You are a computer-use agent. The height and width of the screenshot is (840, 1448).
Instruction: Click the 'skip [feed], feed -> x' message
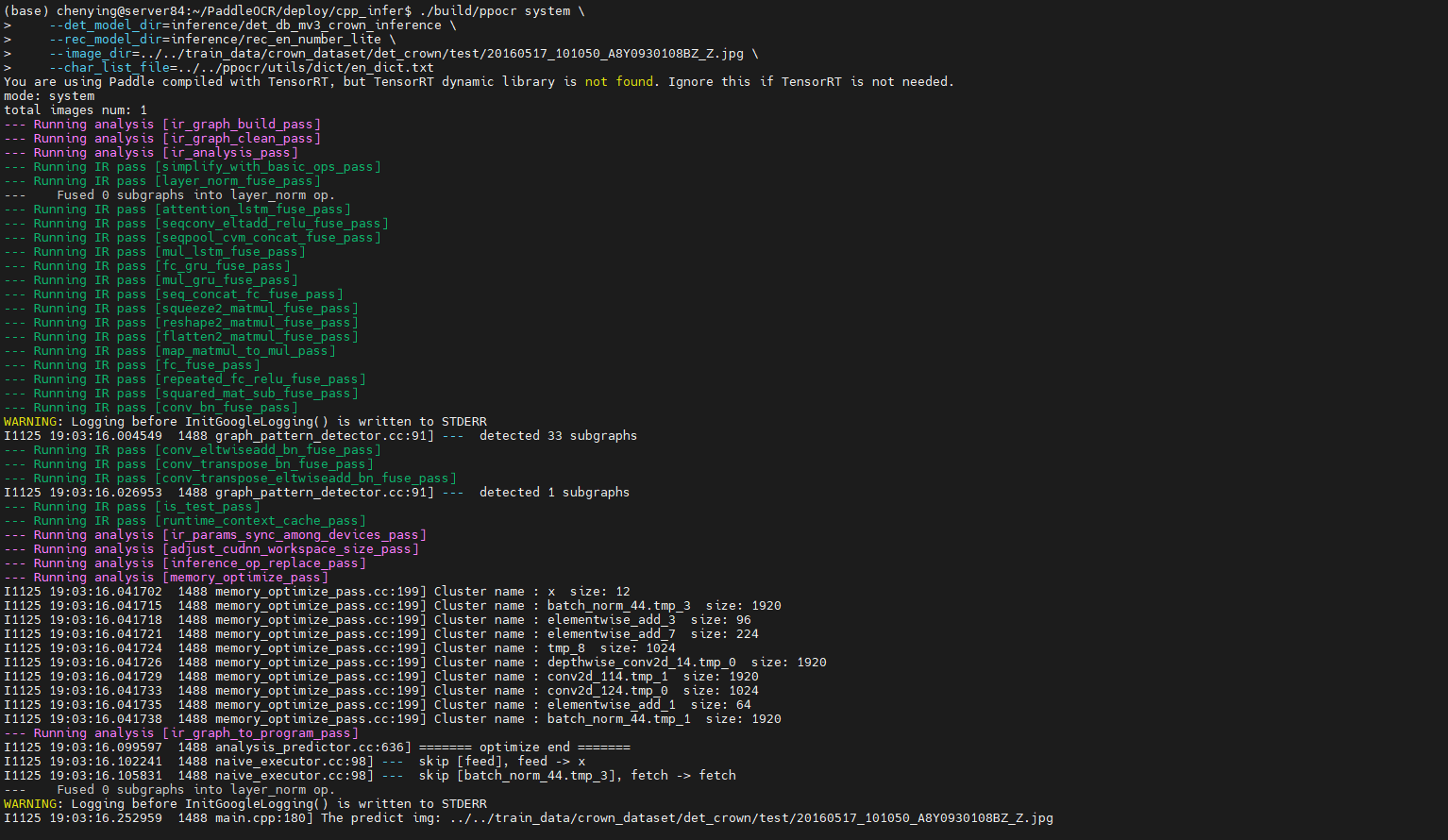502,762
